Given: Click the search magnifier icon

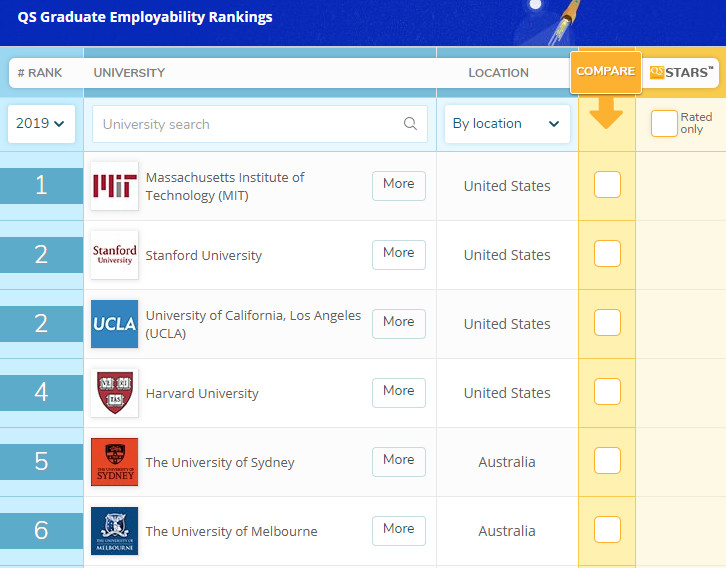Looking at the screenshot, I should (410, 124).
